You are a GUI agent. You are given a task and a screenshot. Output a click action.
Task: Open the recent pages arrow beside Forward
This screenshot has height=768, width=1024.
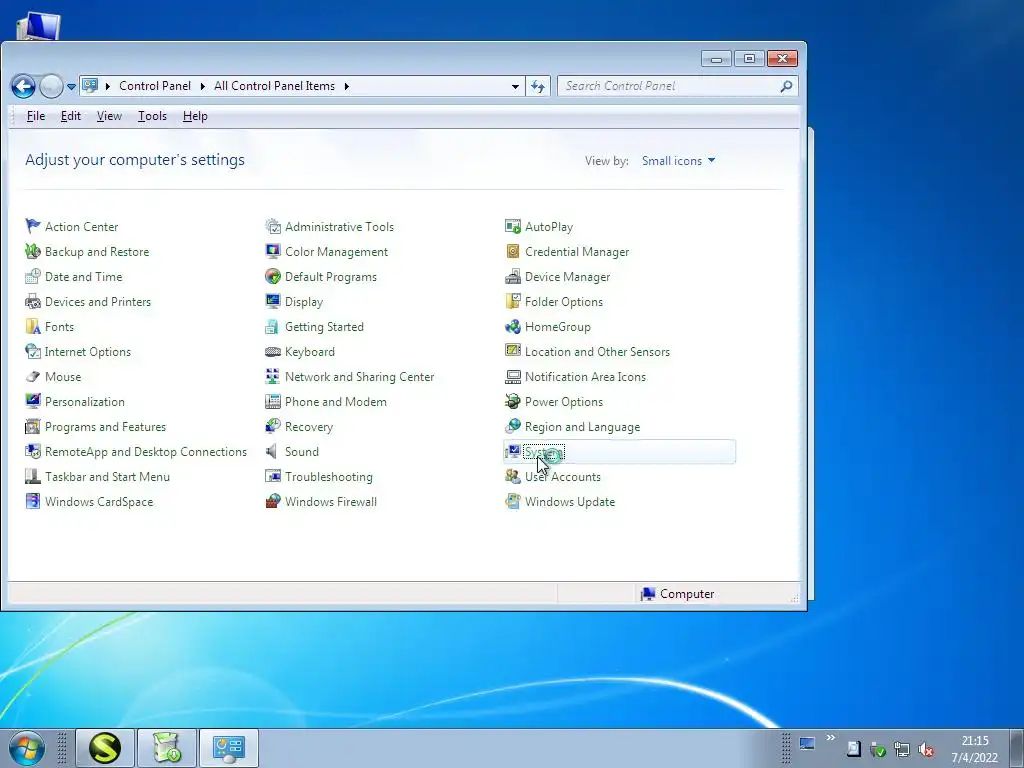(71, 86)
